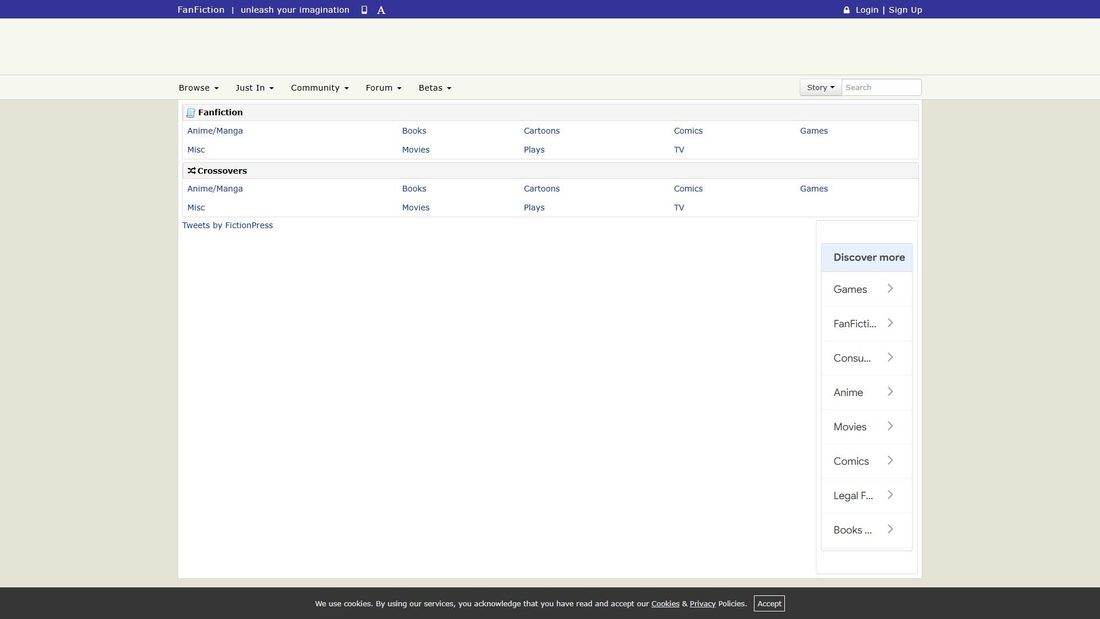Screen dimensions: 1100x619
Task: Open Crossovers Cartoons category
Action: pyautogui.click(x=542, y=189)
